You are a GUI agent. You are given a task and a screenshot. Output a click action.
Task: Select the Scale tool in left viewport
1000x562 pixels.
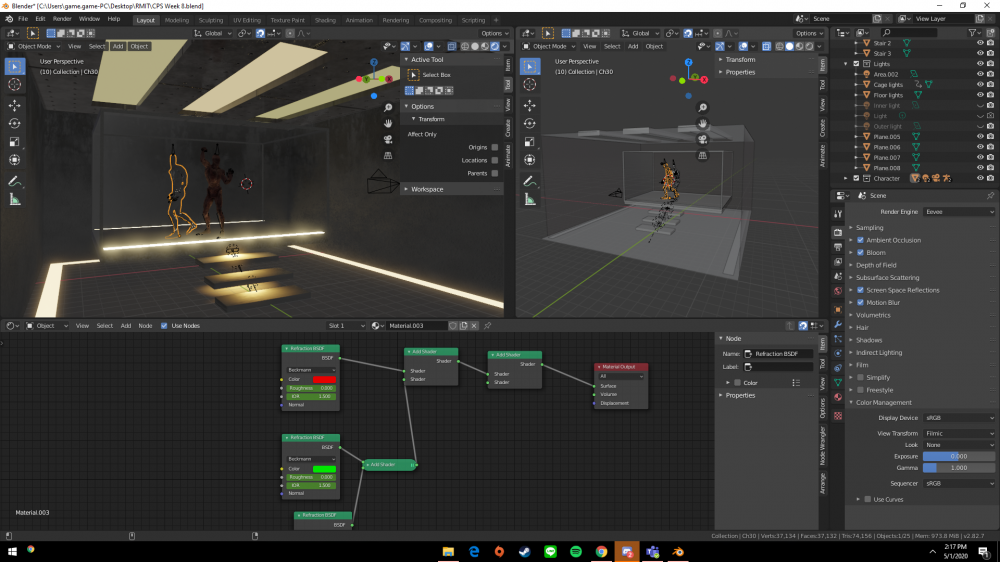point(15,142)
